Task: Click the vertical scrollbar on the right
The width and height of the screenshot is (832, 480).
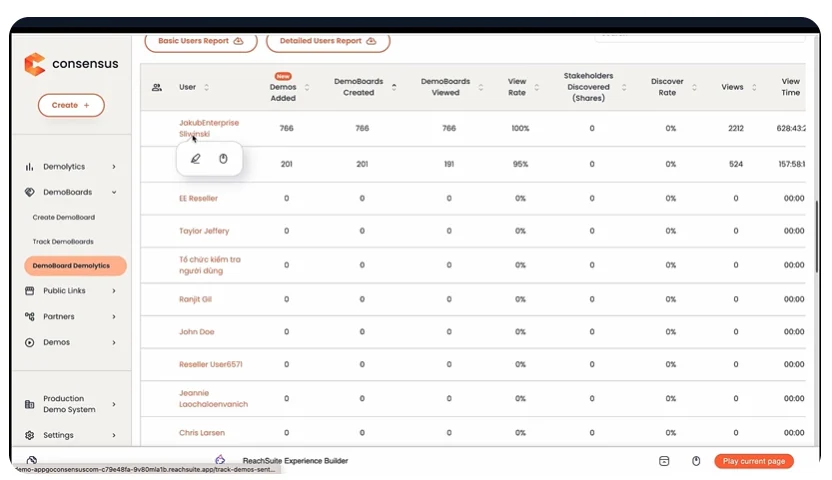Action: 817,237
